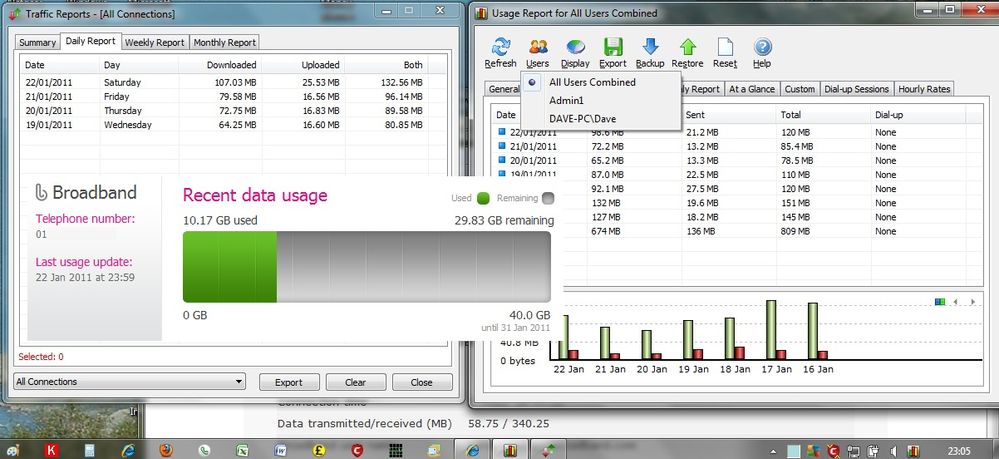This screenshot has height=459, width=999.
Task: Click the green Used legend swatch
Action: 483,198
